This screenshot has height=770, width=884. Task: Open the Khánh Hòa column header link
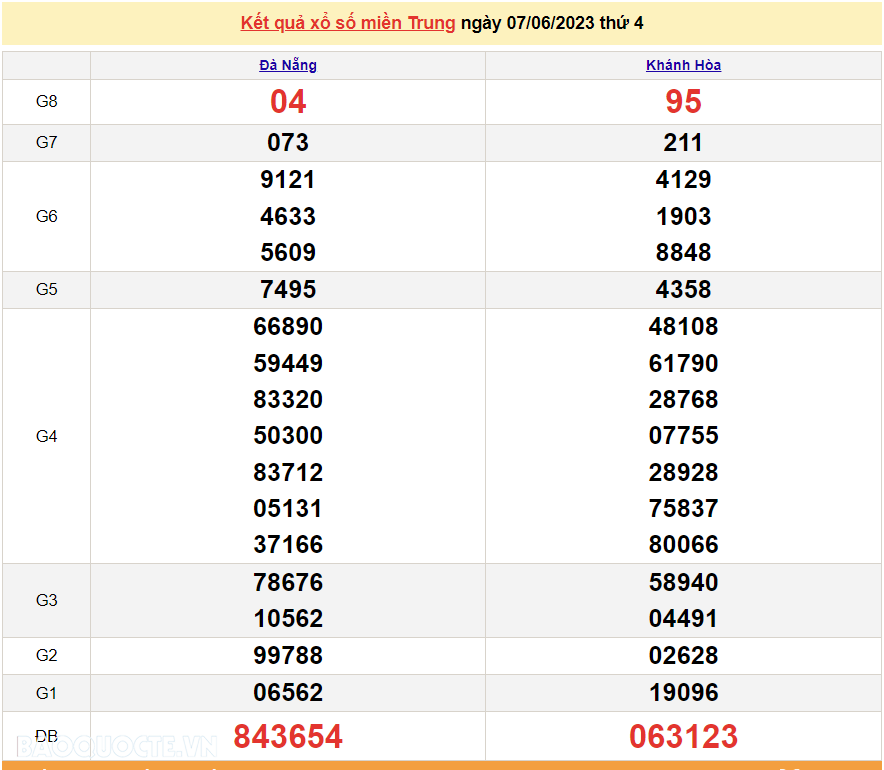(x=683, y=64)
